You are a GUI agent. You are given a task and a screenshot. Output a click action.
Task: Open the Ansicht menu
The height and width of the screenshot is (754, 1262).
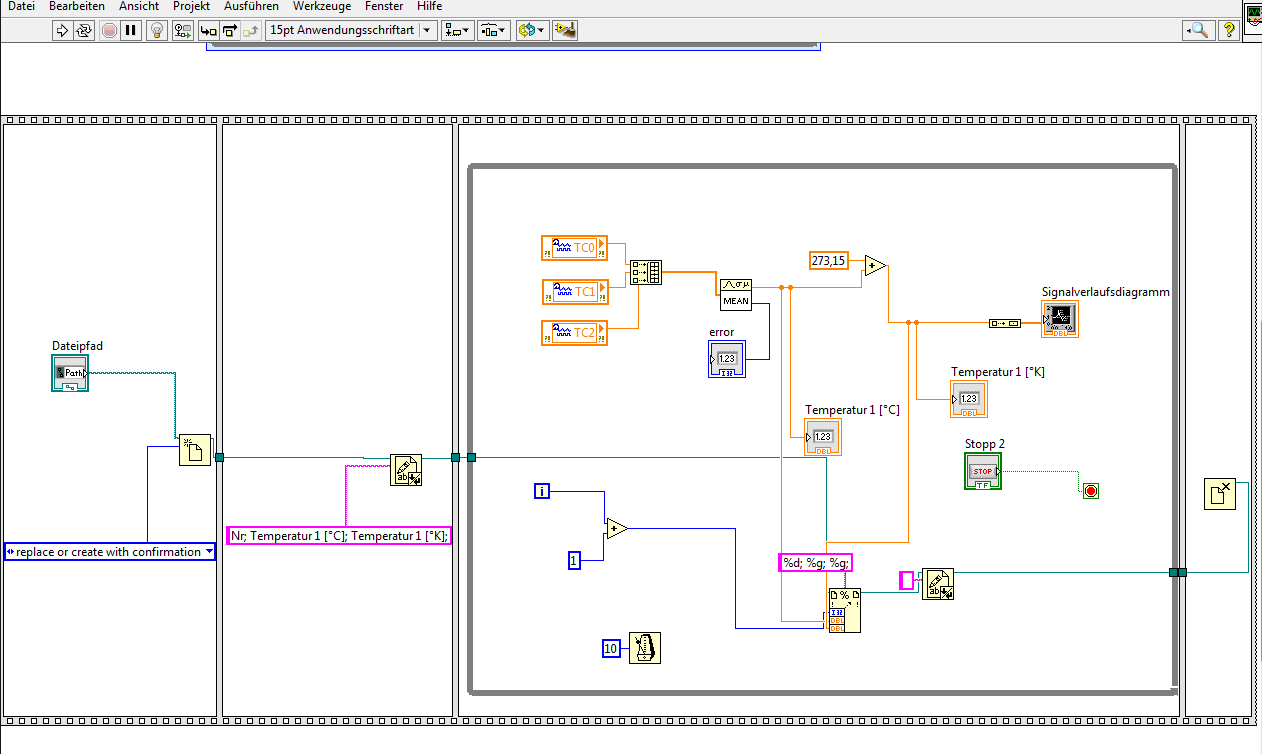pyautogui.click(x=138, y=6)
